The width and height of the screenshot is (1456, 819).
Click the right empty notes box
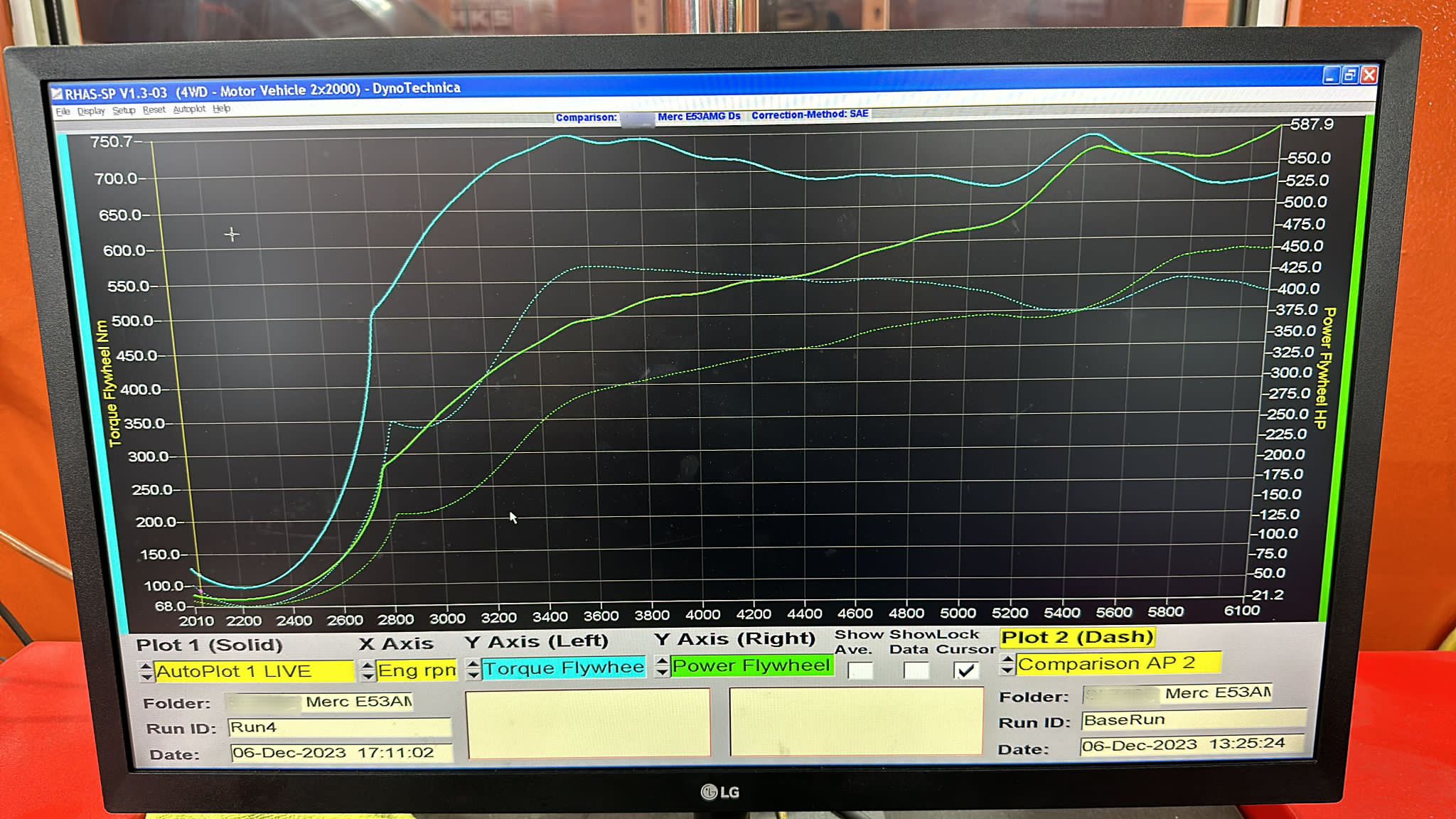tap(856, 720)
